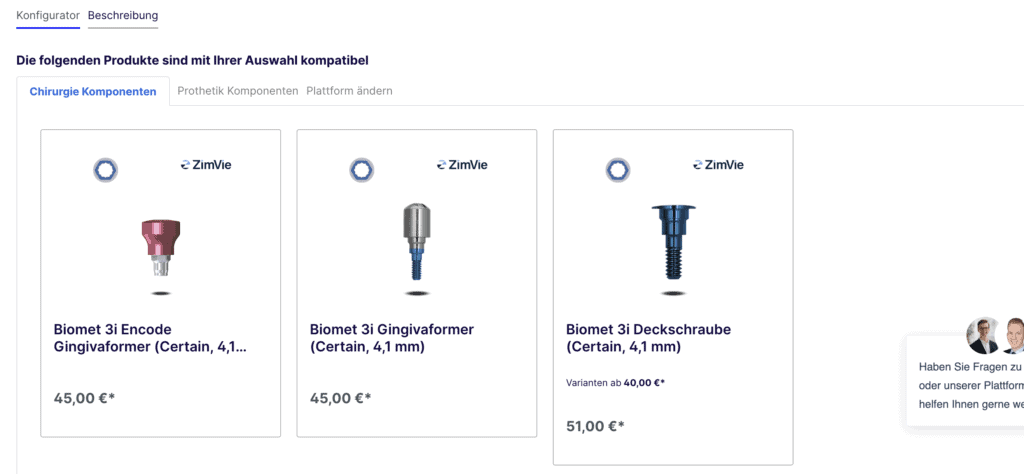Open the Haben Sie Fragen chat popup
The width and height of the screenshot is (1024, 474).
965,385
